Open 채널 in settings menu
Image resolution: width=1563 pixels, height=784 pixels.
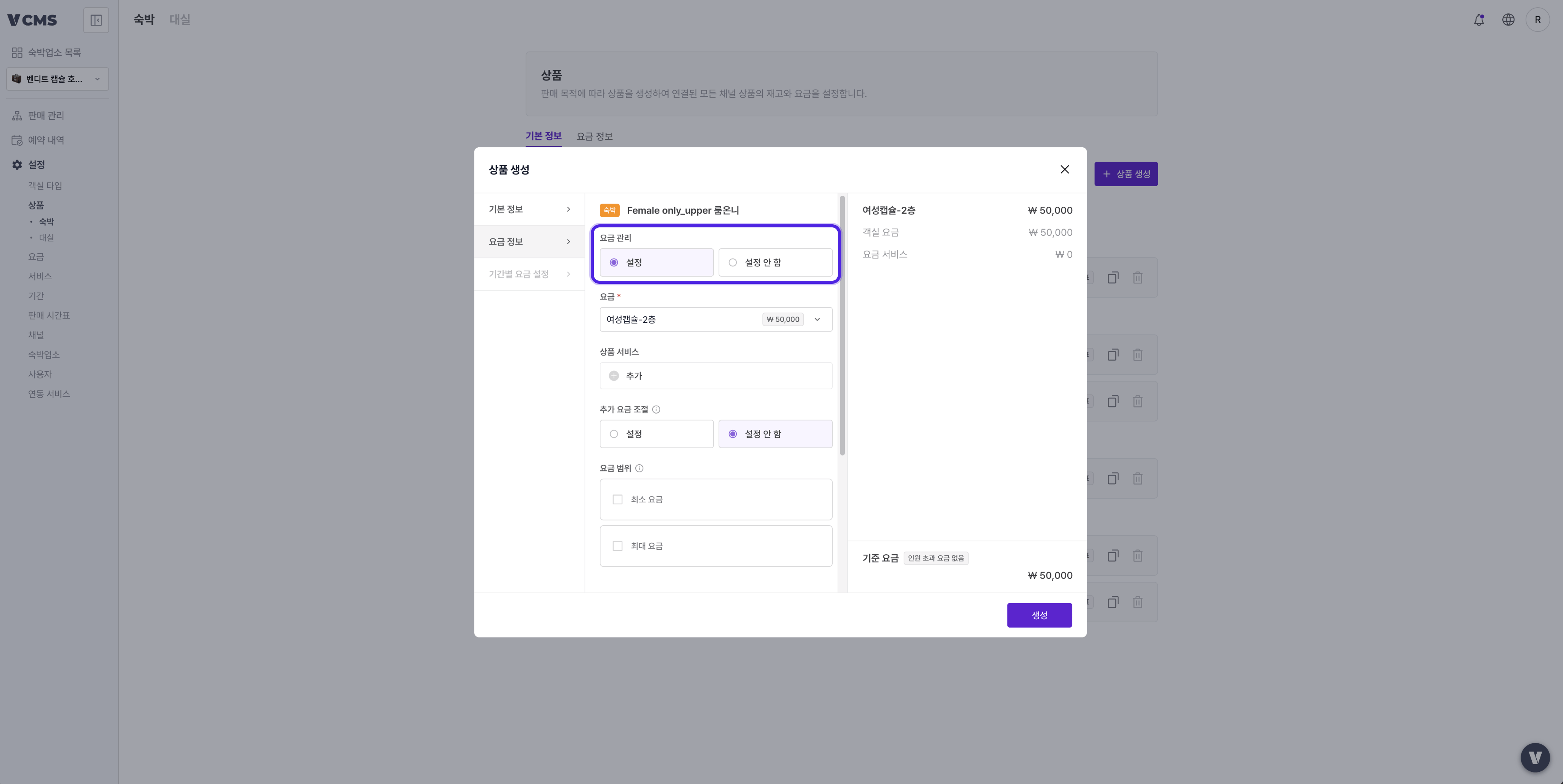click(x=36, y=335)
